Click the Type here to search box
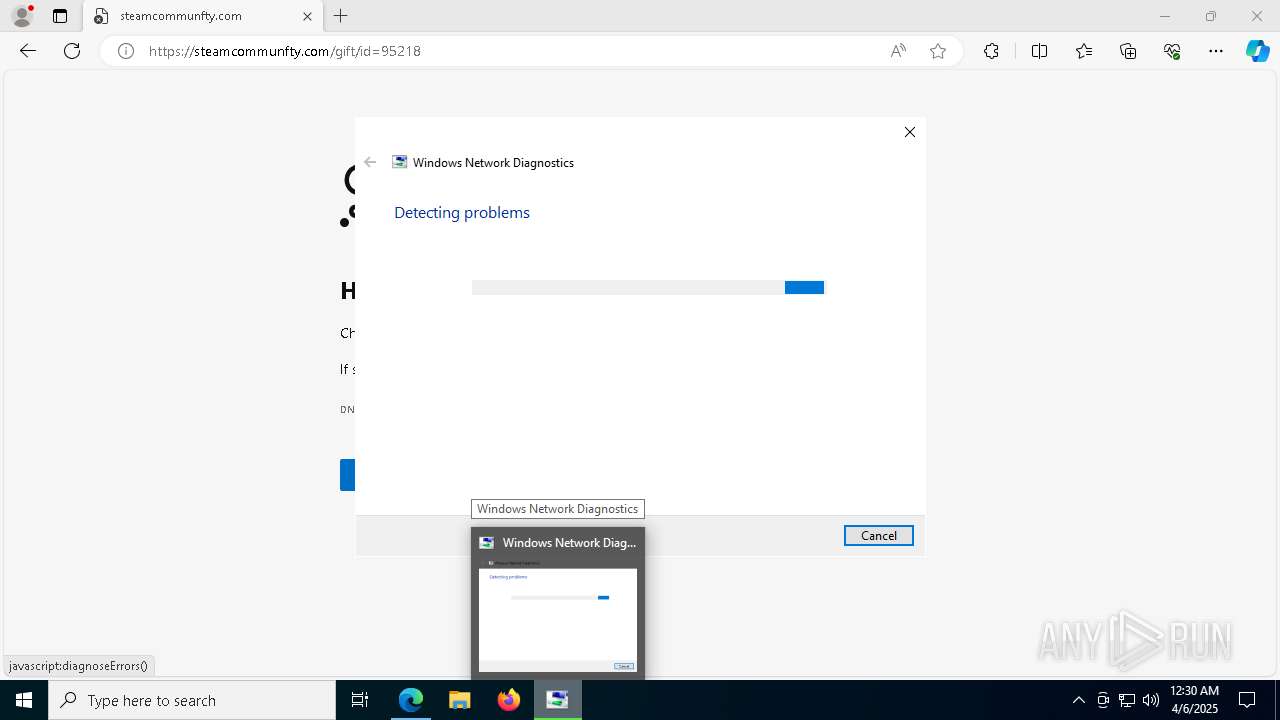Image resolution: width=1280 pixels, height=720 pixels. point(192,700)
